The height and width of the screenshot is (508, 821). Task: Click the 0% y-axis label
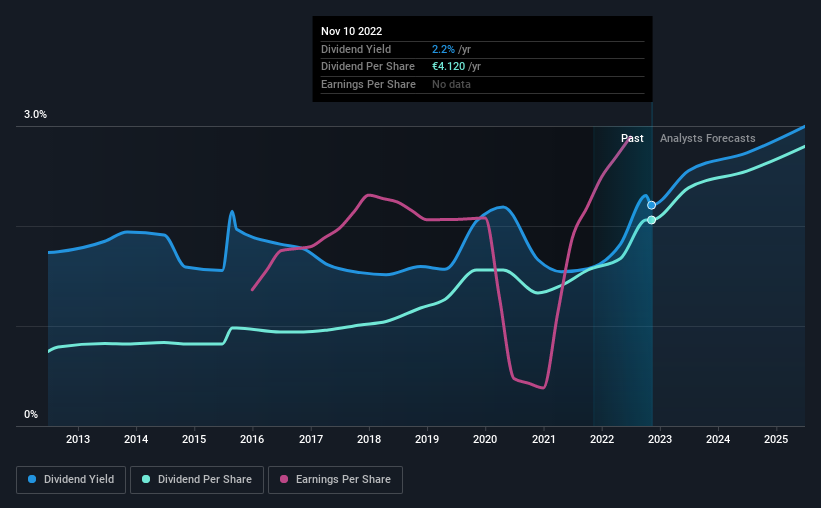(x=31, y=414)
